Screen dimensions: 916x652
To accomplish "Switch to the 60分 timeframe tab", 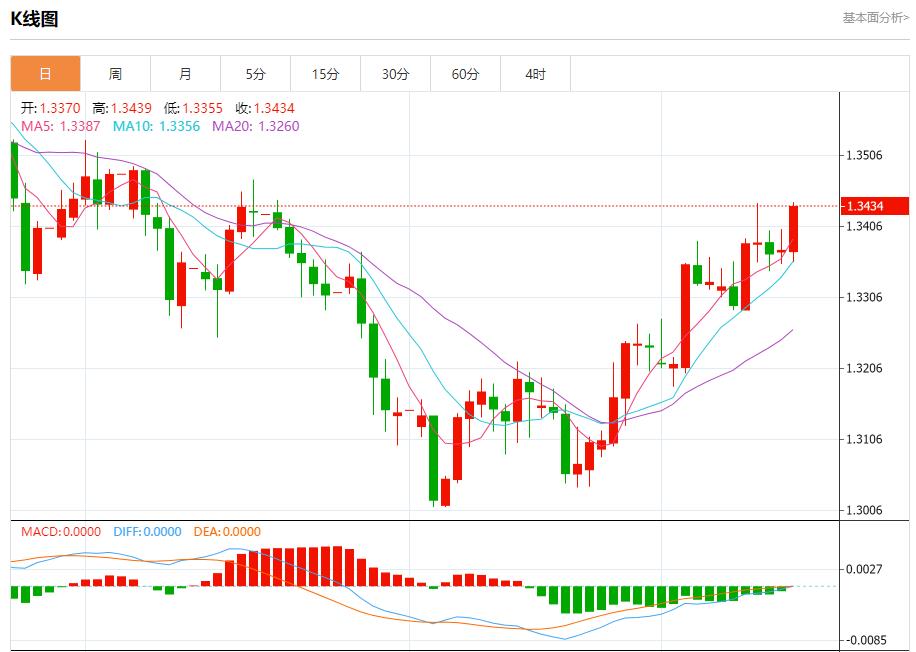I will point(465,74).
